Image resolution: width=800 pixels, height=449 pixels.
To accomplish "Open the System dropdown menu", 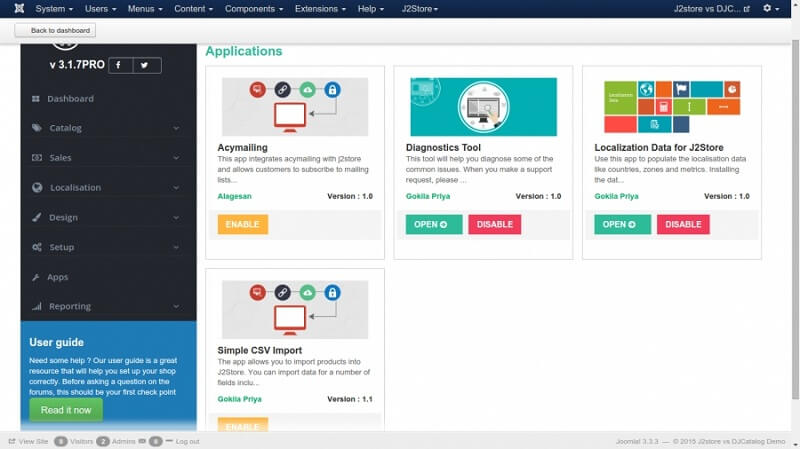I will [54, 9].
